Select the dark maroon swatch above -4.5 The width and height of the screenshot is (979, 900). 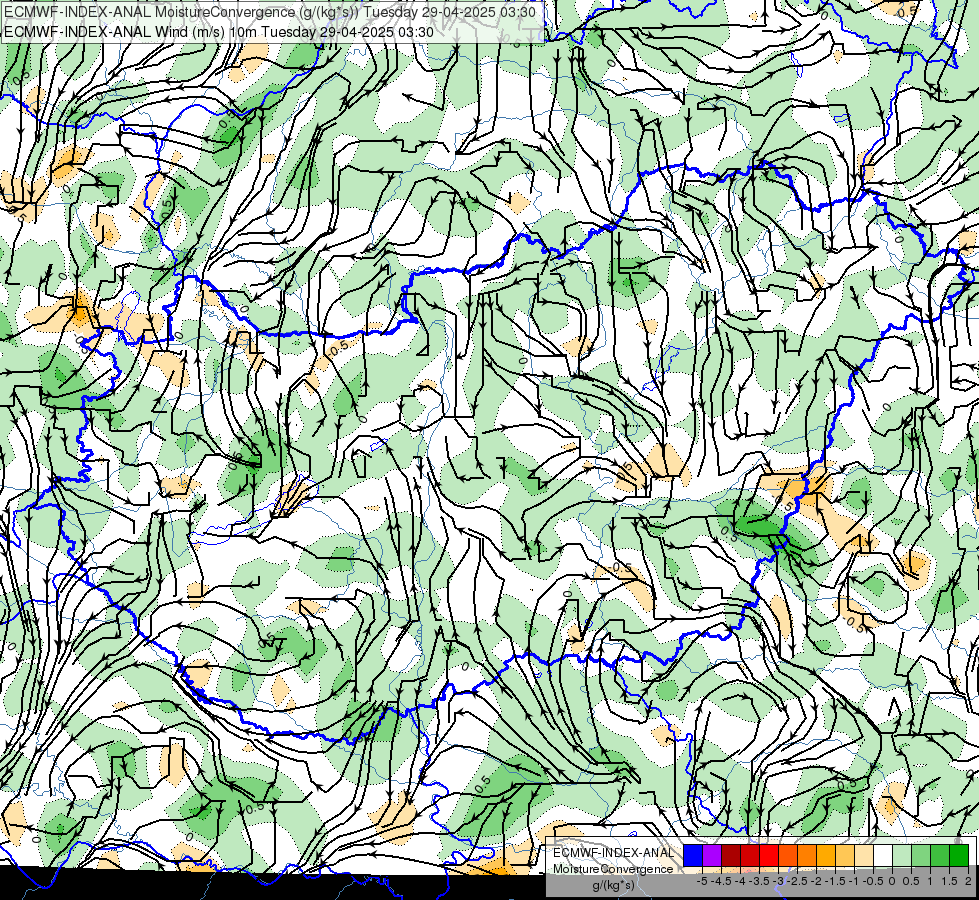pyautogui.click(x=731, y=855)
